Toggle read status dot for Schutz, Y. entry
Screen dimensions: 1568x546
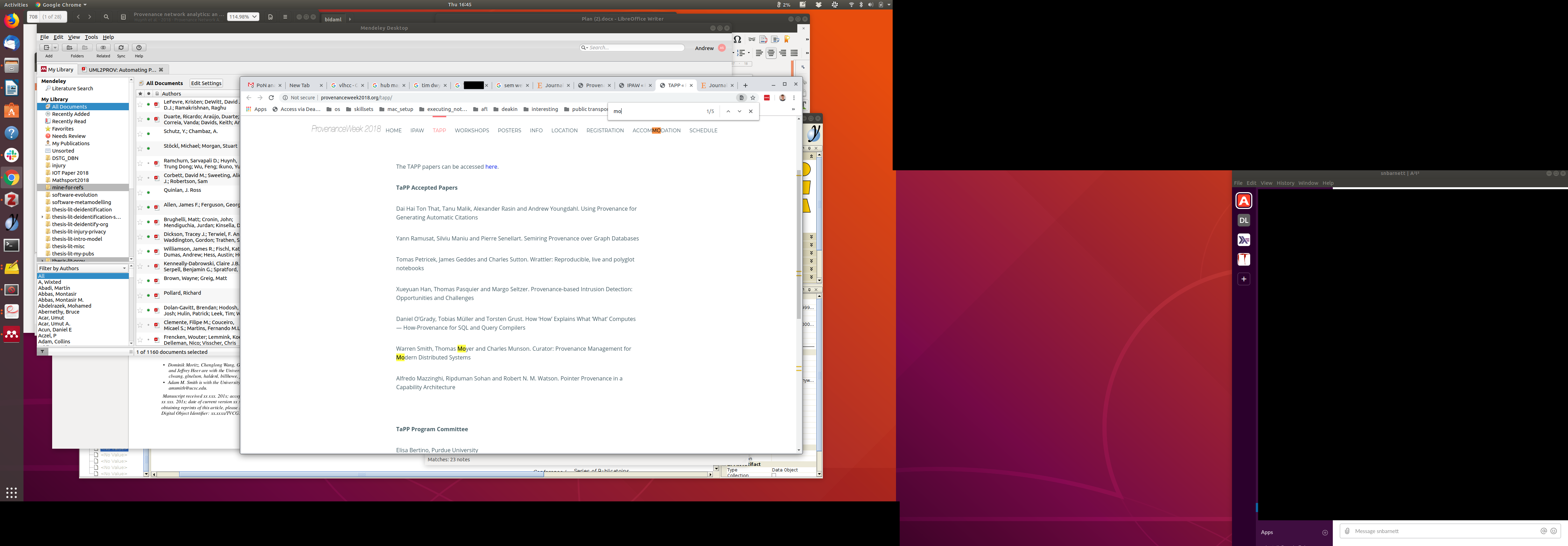[148, 134]
